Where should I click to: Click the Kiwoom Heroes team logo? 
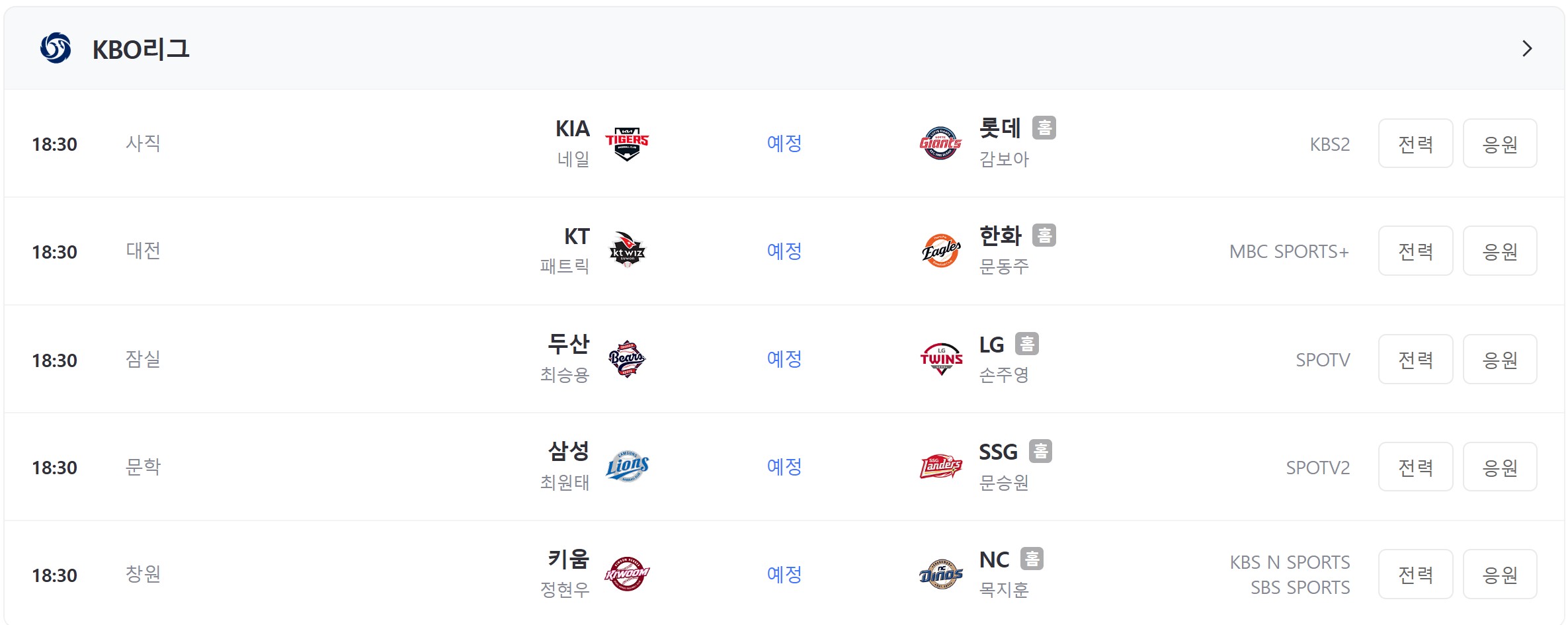(627, 574)
